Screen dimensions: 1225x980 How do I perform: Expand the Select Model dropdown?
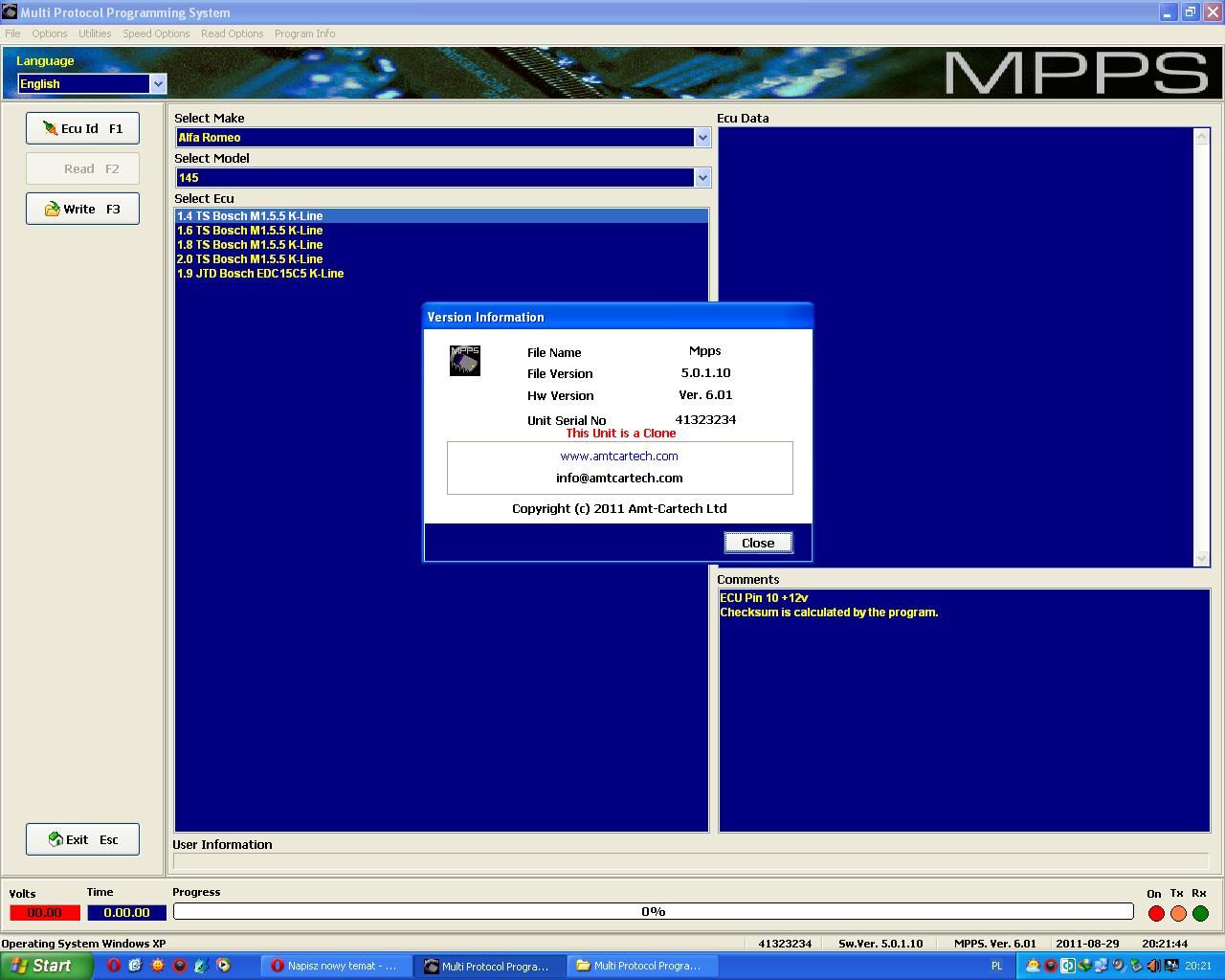pyautogui.click(x=703, y=178)
